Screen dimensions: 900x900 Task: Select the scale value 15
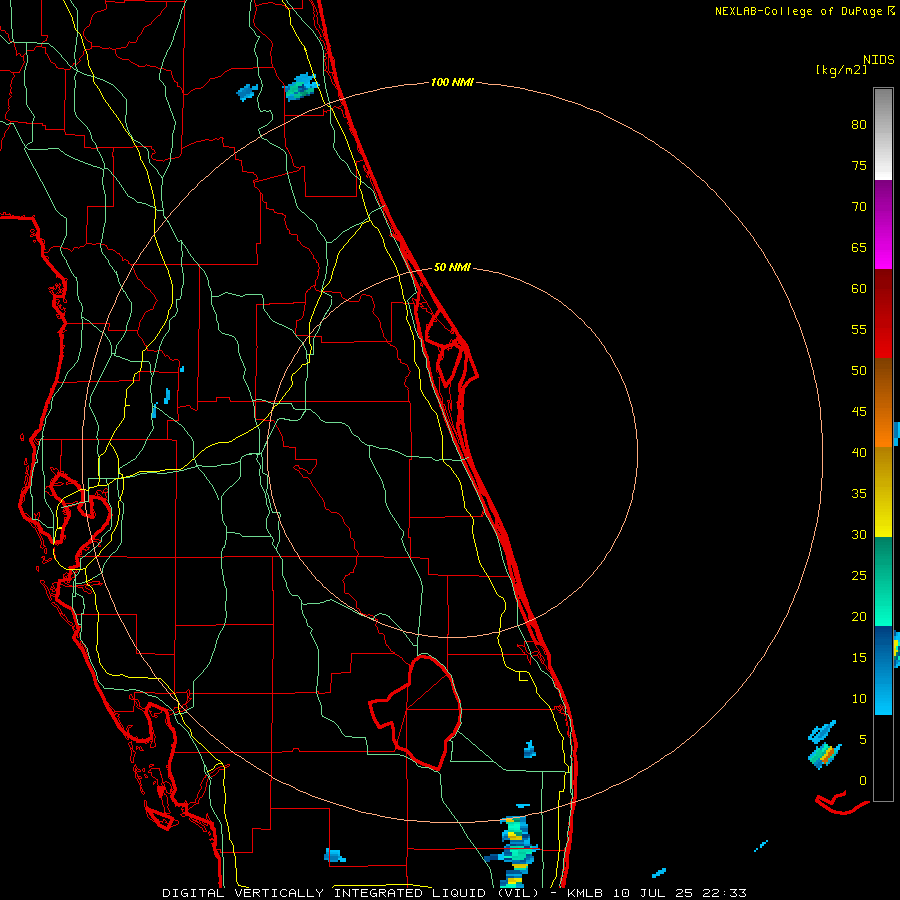coord(859,657)
